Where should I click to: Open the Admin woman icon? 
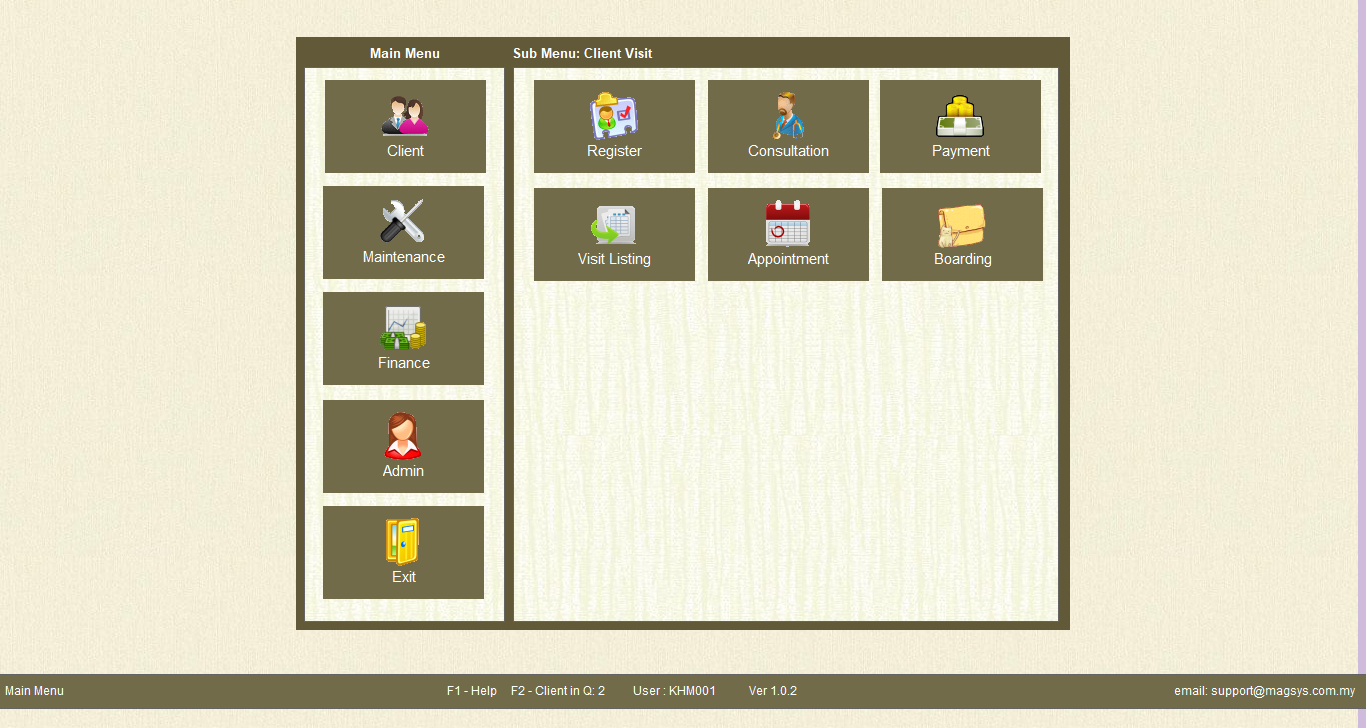403,436
